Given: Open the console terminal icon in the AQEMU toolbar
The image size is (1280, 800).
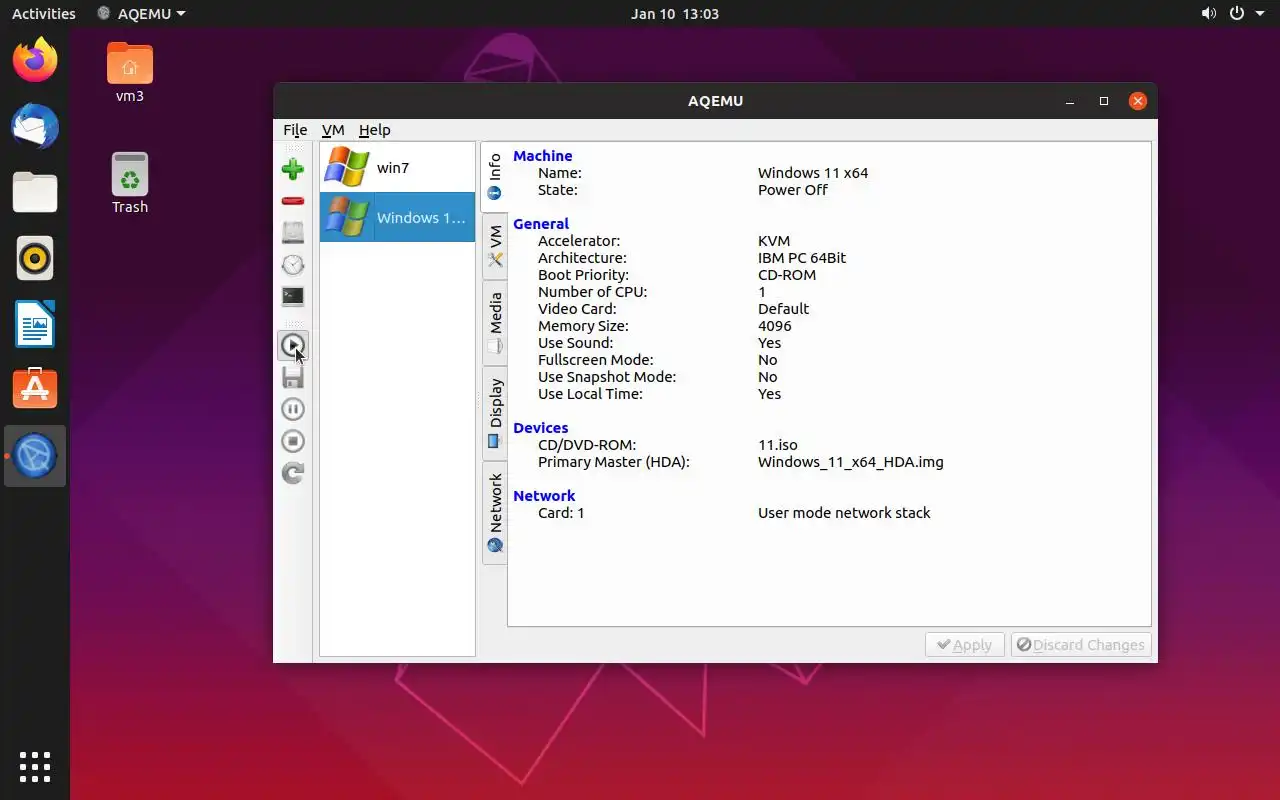Looking at the screenshot, I should tap(293, 296).
